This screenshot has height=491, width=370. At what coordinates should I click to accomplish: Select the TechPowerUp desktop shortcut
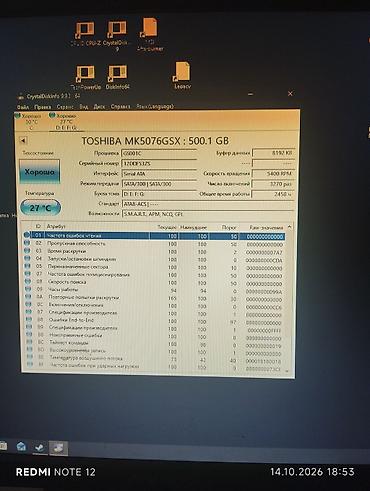[85, 77]
